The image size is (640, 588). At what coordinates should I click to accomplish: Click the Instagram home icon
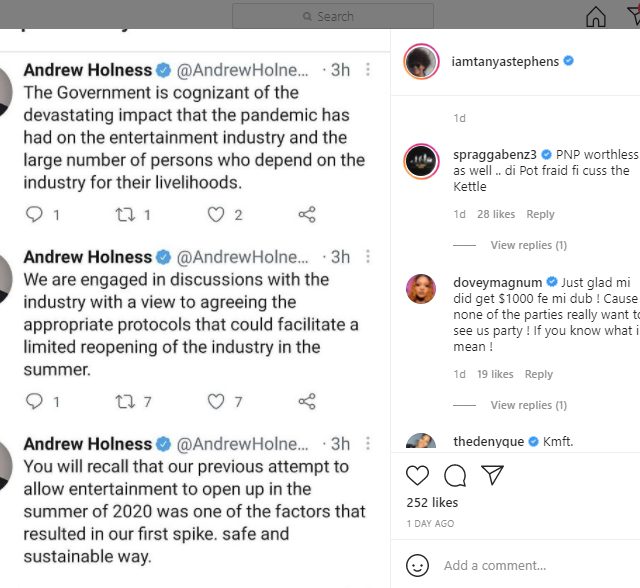coord(596,17)
